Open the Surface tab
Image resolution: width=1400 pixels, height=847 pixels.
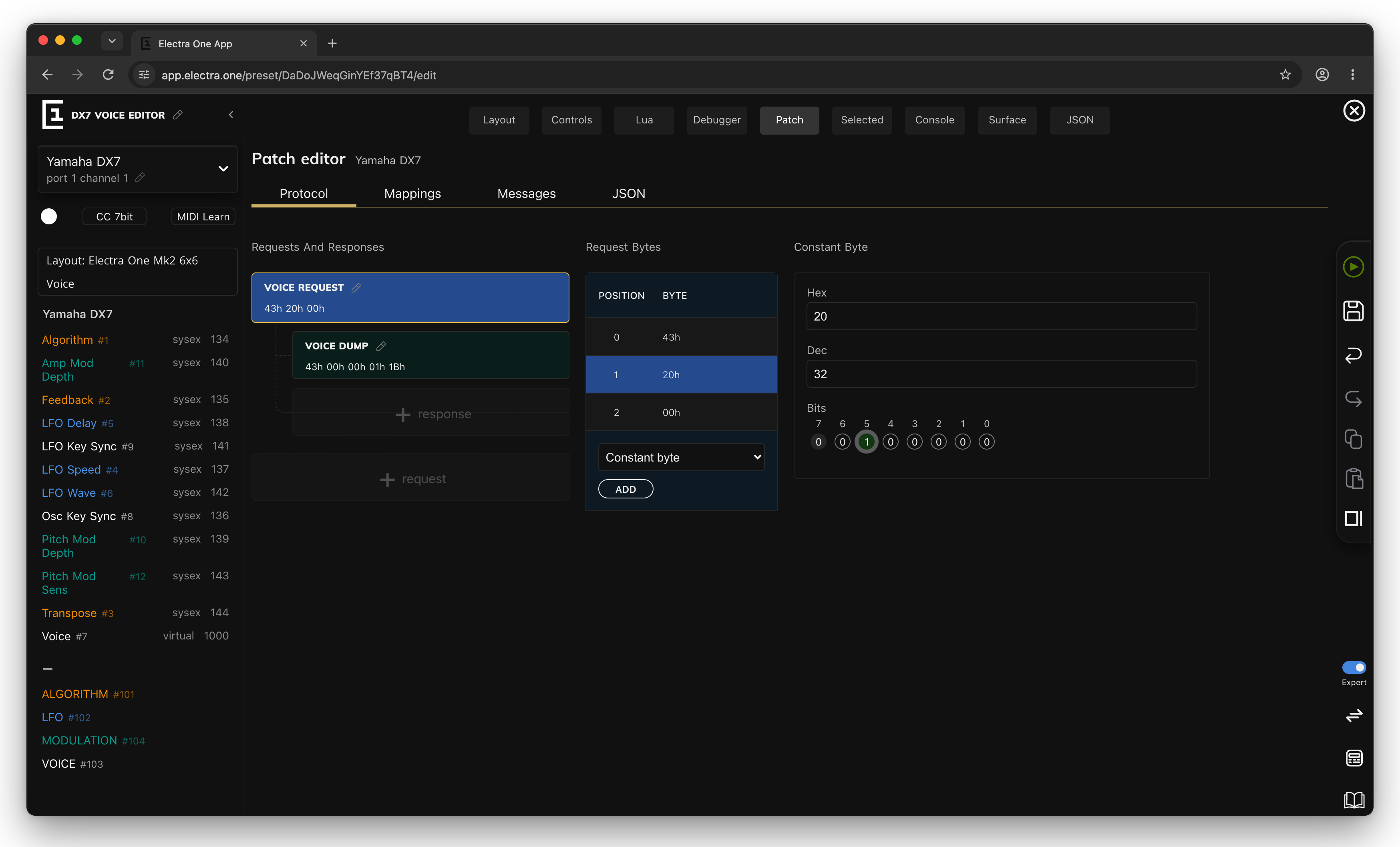[x=1007, y=120]
